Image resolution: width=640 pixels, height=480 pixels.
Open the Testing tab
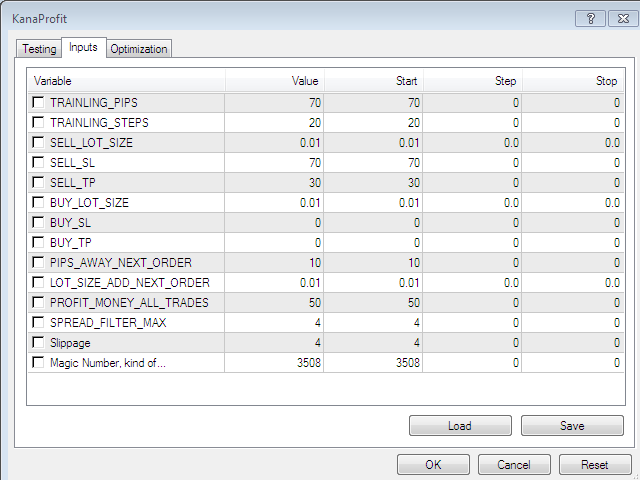(39, 49)
